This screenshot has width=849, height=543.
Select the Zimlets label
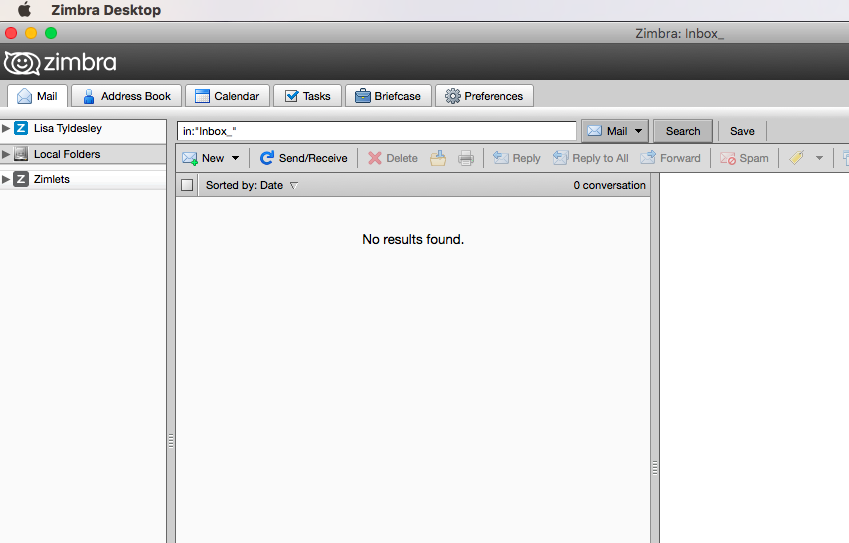pyautogui.click(x=52, y=179)
